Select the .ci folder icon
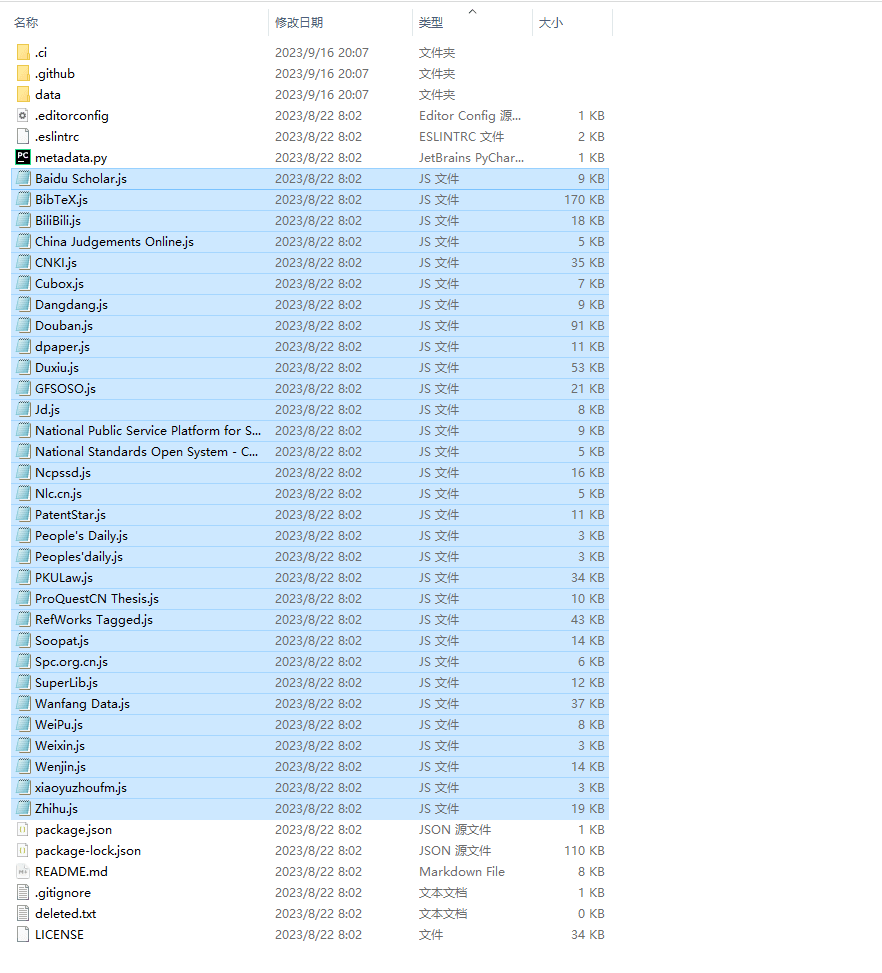882x973 pixels. (x=24, y=52)
